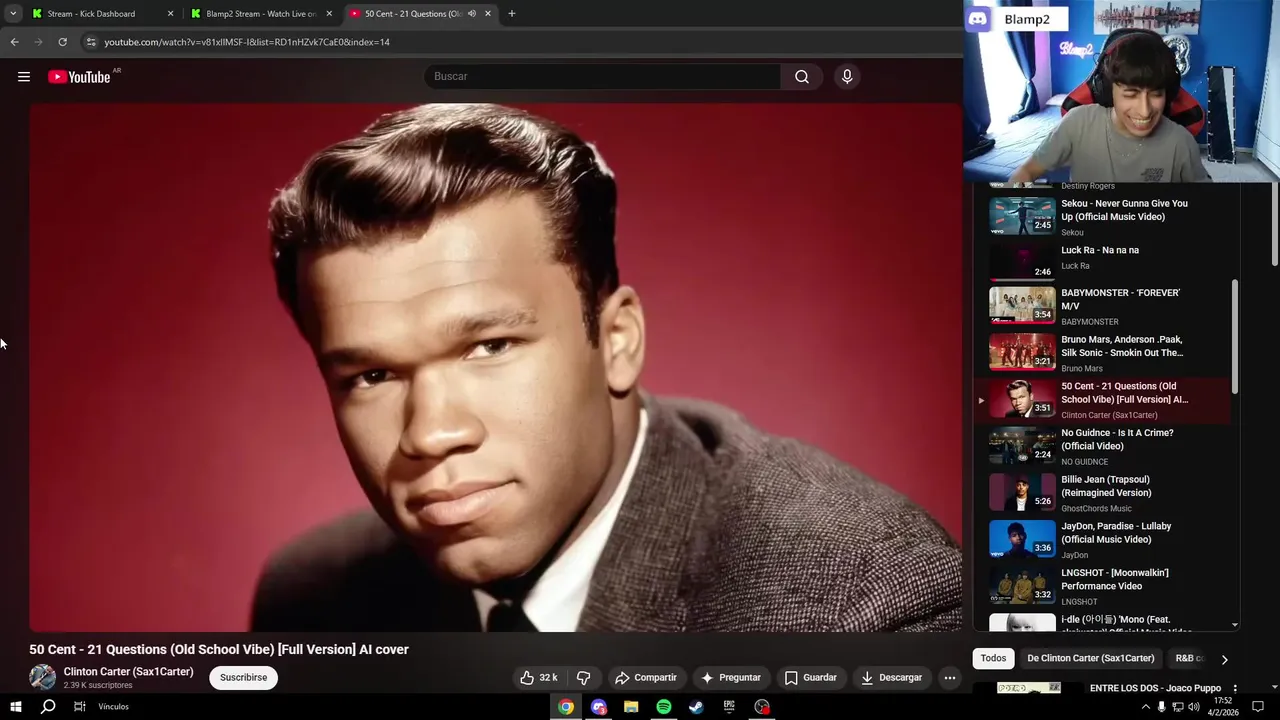Go back with browser back arrow
Viewport: 1280px width, 720px height.
pyautogui.click(x=14, y=42)
